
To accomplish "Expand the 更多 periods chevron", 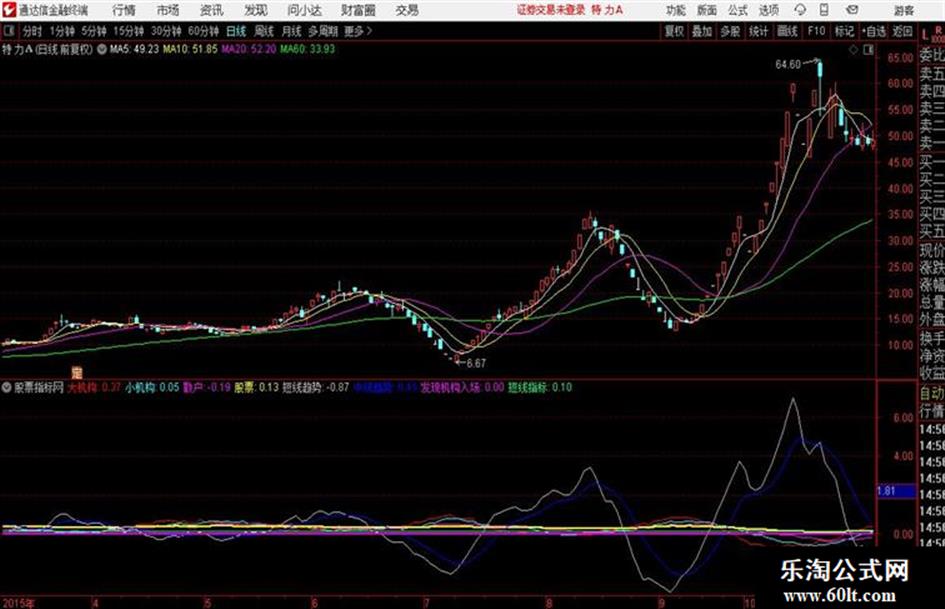I will [x=358, y=31].
